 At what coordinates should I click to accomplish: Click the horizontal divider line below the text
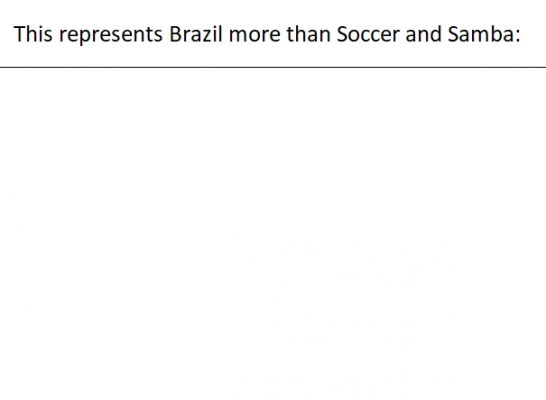[x=273, y=67]
